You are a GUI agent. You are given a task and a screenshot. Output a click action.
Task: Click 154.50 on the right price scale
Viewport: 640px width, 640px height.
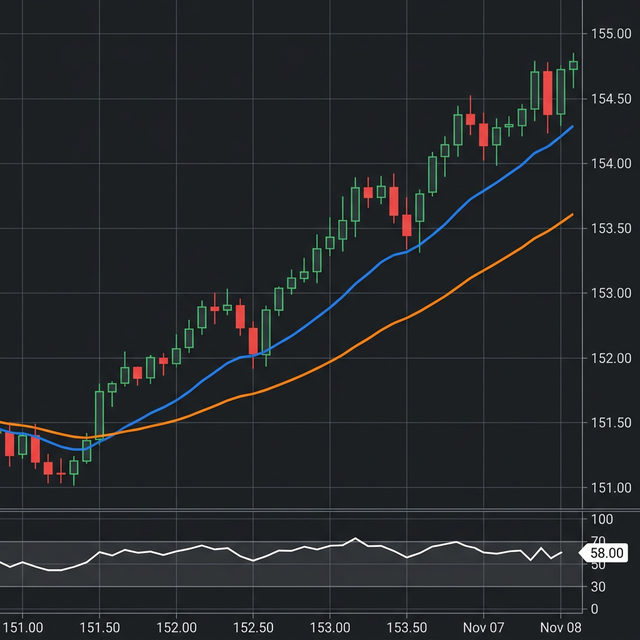(x=610, y=99)
